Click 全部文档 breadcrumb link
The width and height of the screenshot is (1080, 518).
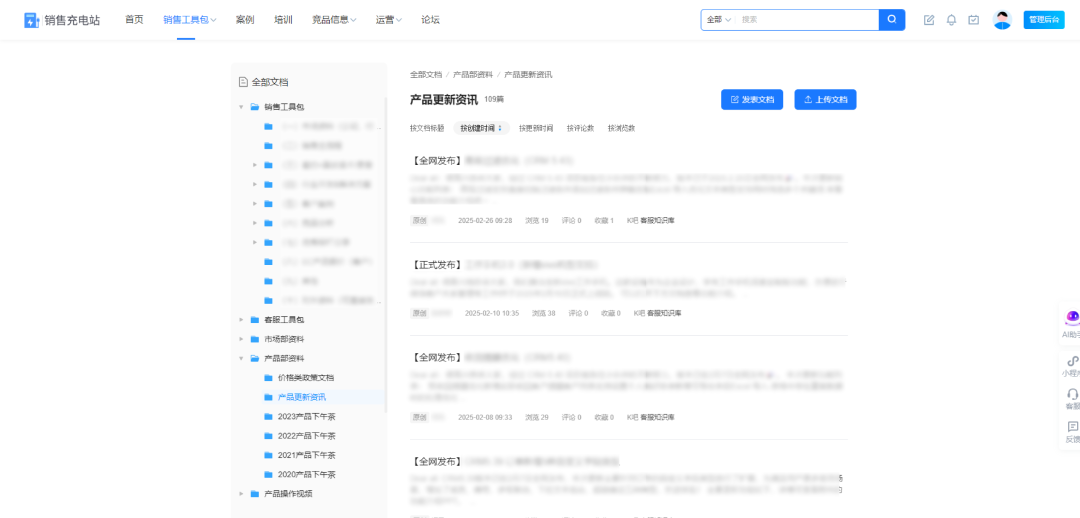(426, 74)
